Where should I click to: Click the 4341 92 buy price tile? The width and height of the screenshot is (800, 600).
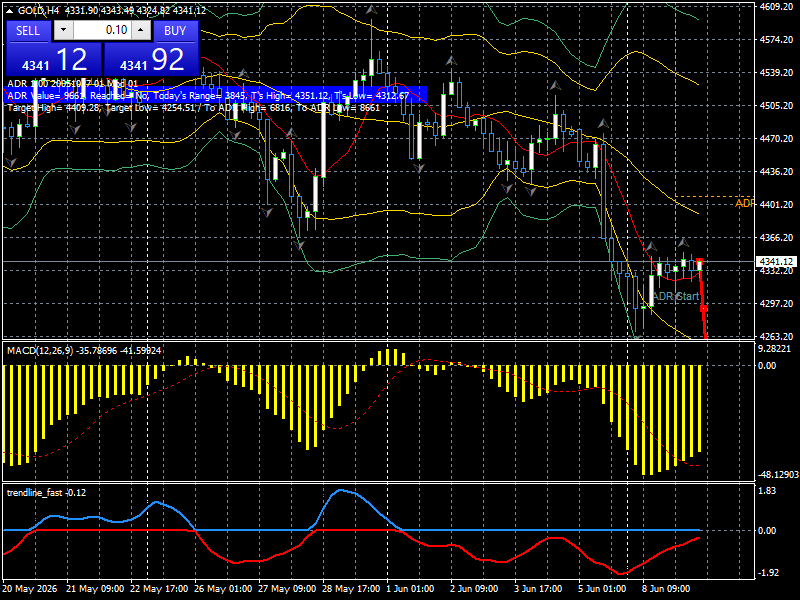[x=151, y=59]
